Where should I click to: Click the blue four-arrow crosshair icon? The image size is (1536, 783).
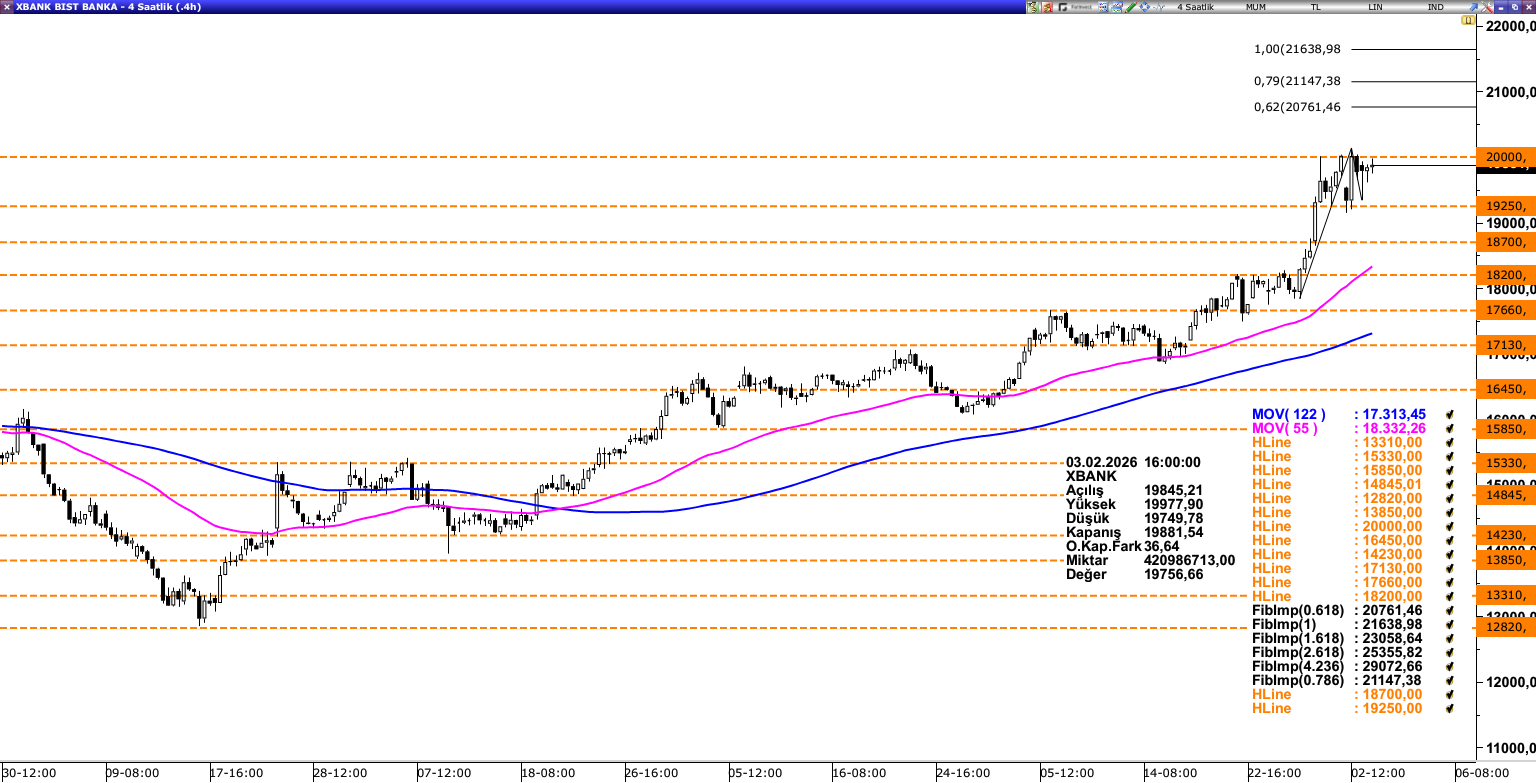coord(1145,7)
